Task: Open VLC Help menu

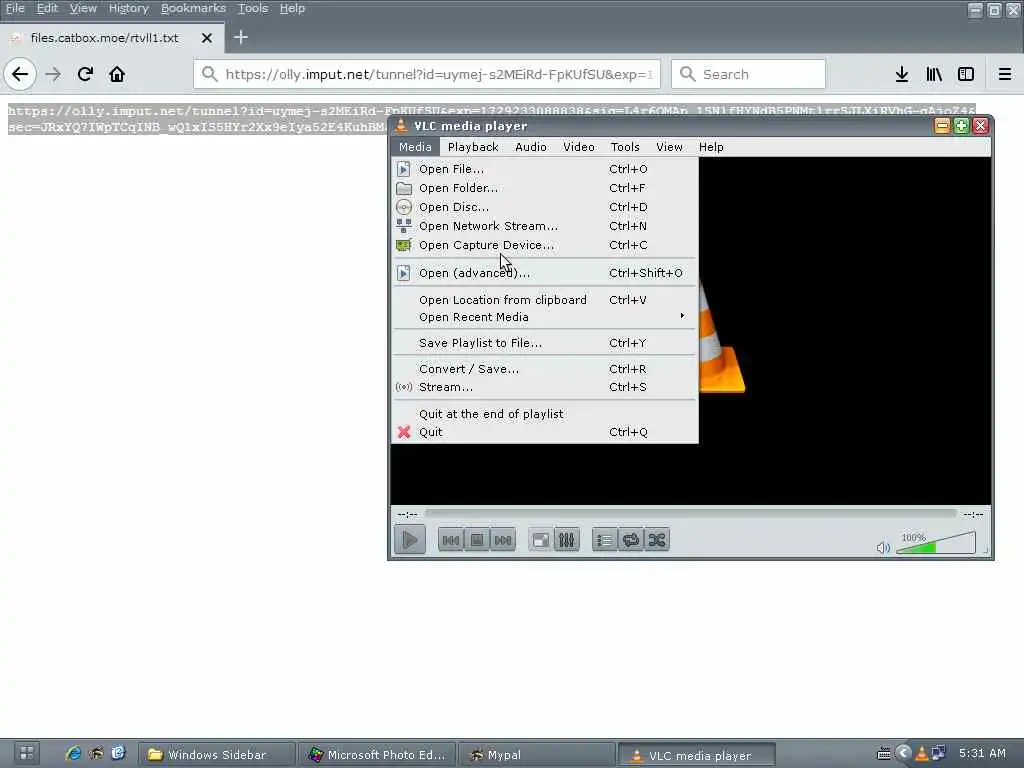Action: [711, 147]
